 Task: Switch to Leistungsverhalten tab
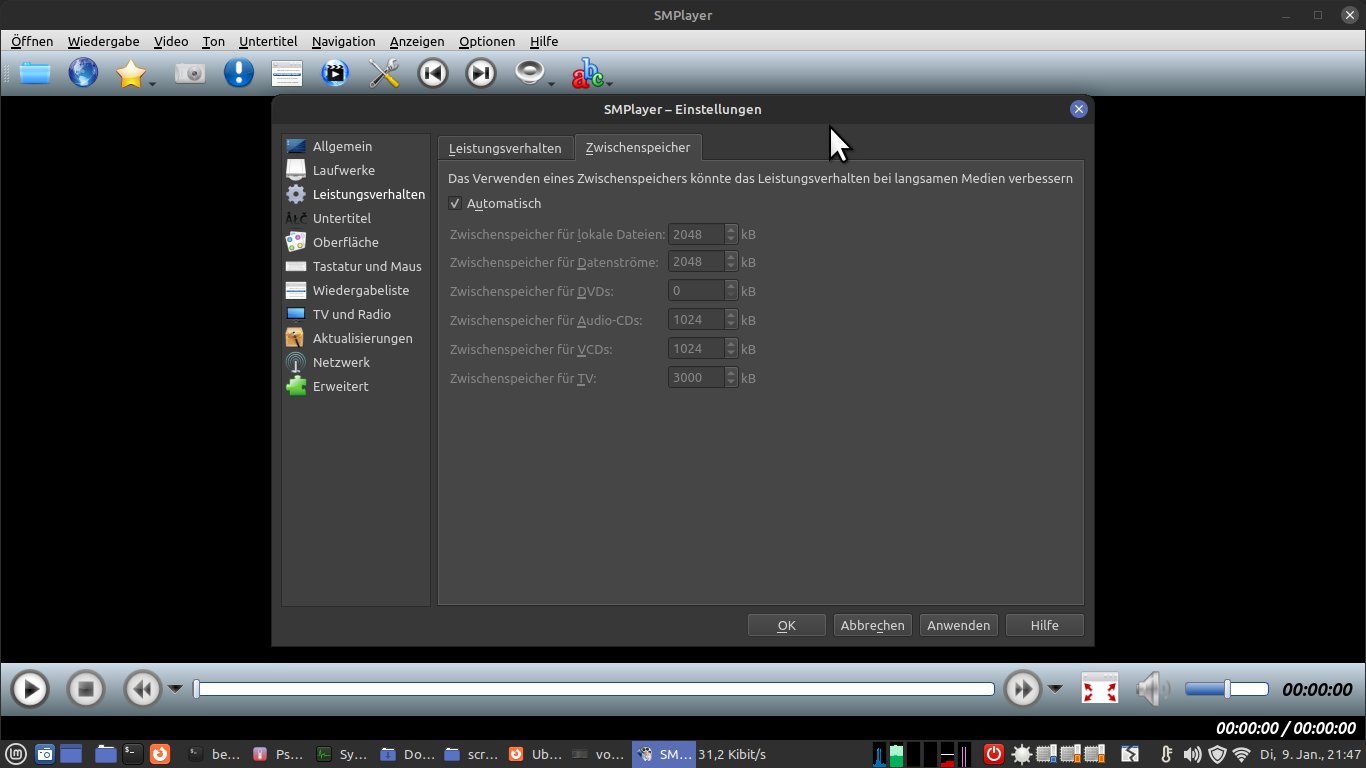(505, 148)
